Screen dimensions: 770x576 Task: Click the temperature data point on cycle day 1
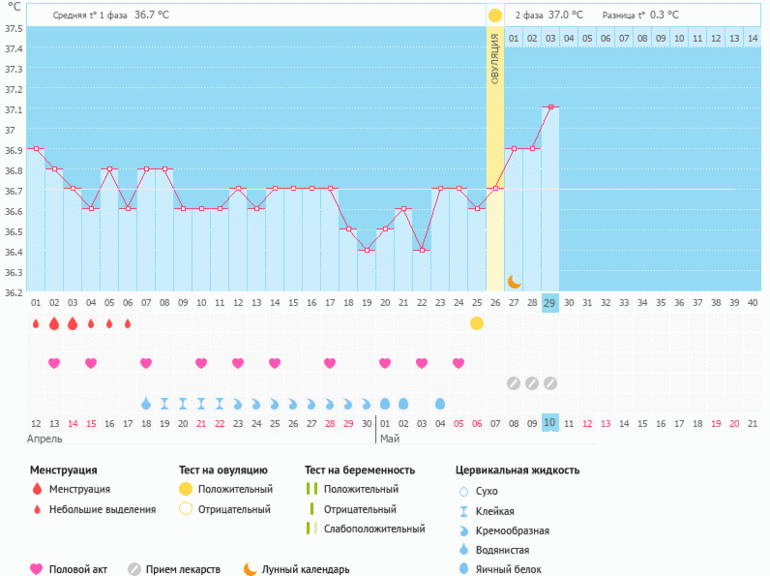tap(36, 148)
